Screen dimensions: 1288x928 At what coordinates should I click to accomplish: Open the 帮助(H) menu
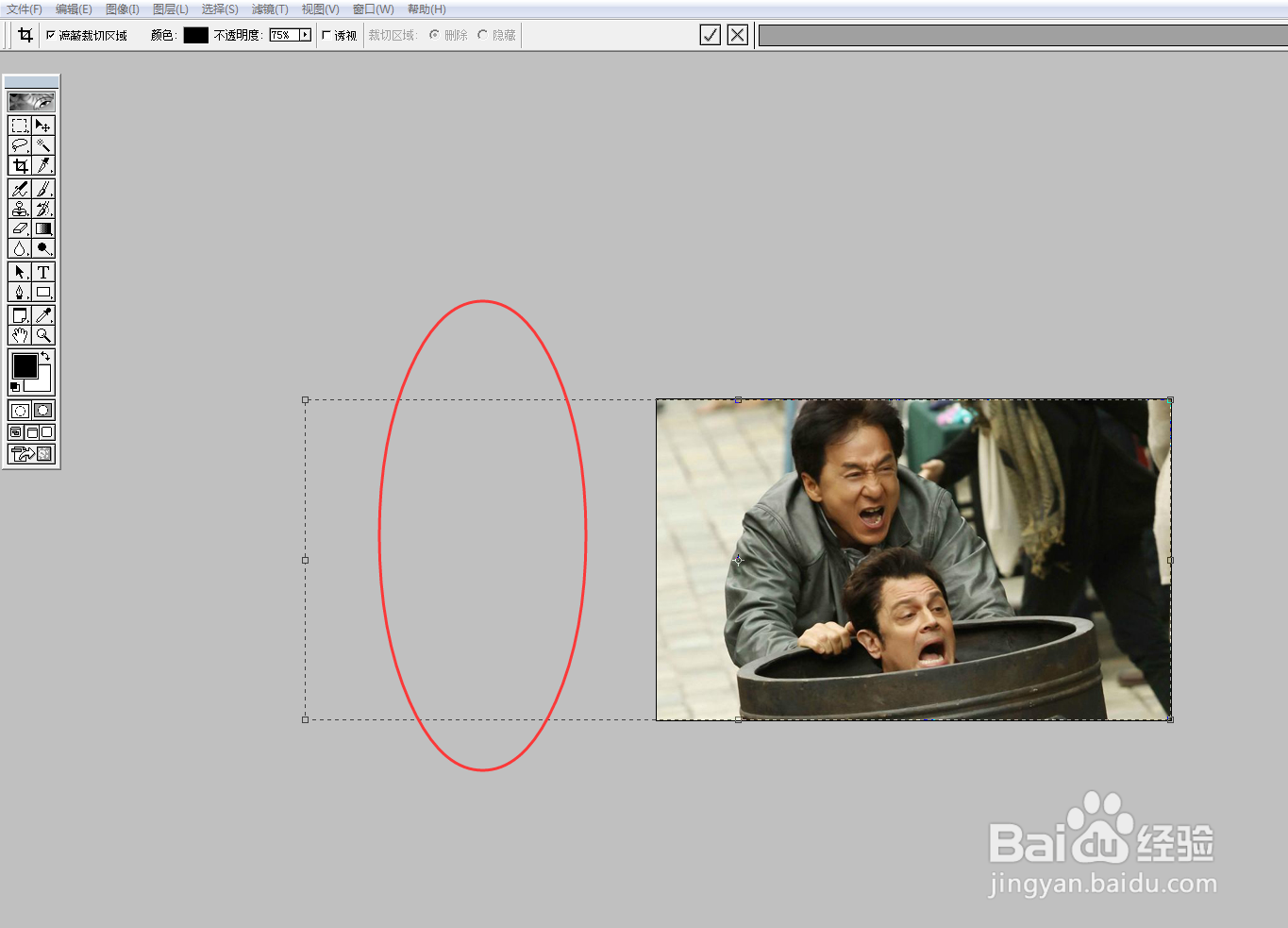(x=427, y=8)
